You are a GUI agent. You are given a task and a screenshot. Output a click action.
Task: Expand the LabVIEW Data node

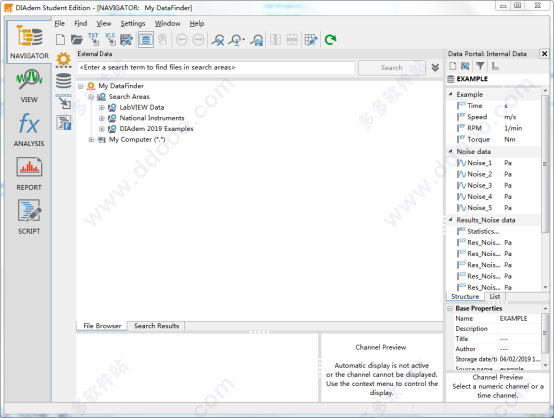102,107
